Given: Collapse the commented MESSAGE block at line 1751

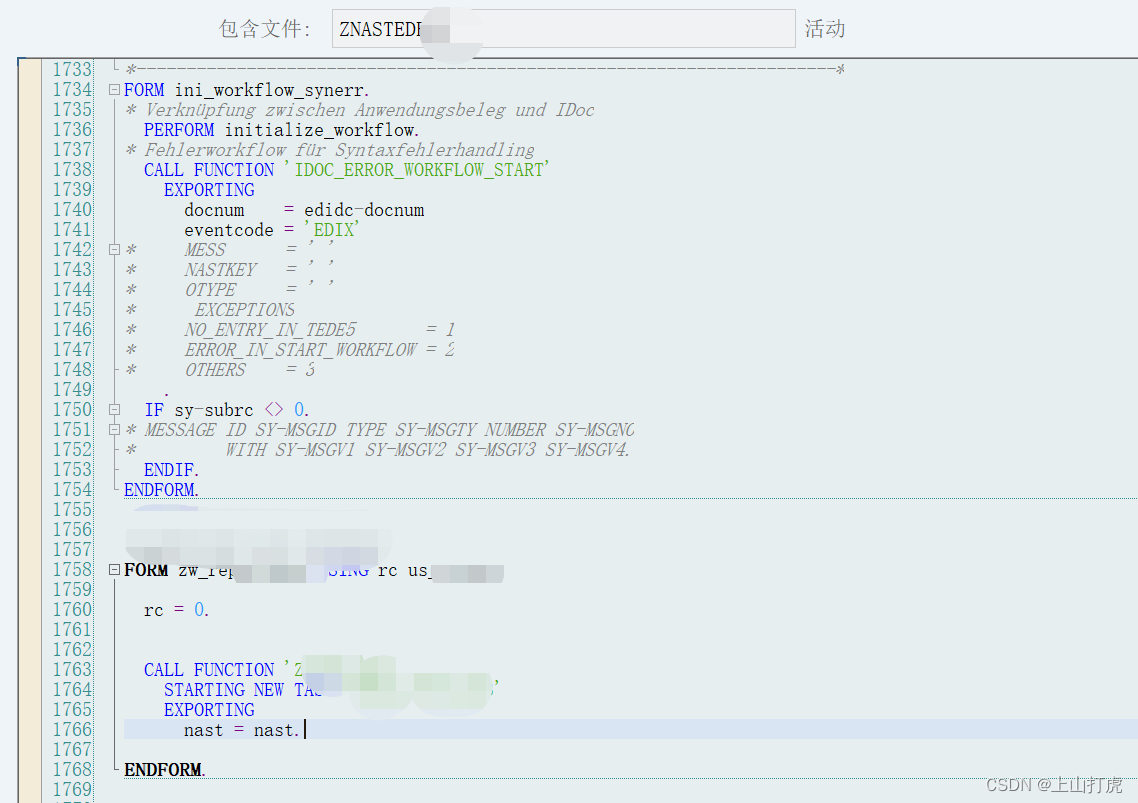Looking at the screenshot, I should tap(114, 429).
